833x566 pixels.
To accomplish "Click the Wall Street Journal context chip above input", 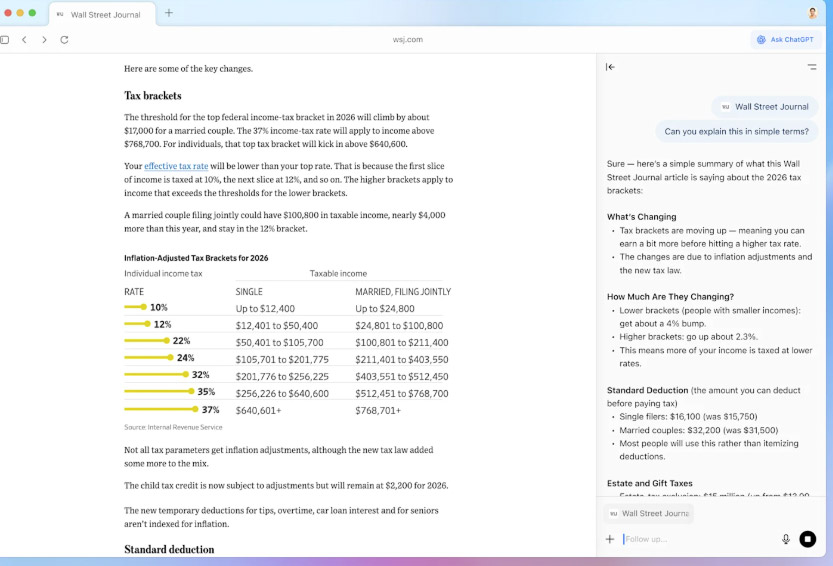I will pos(649,513).
